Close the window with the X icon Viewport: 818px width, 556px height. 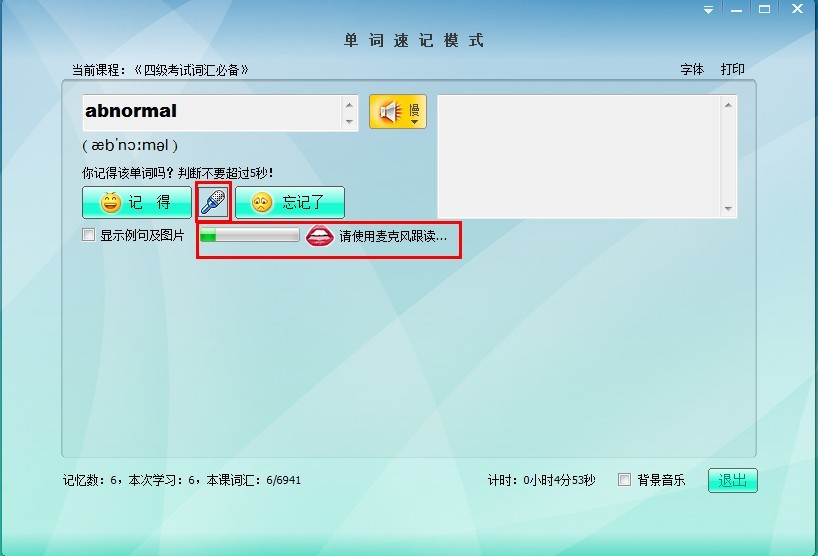(794, 9)
